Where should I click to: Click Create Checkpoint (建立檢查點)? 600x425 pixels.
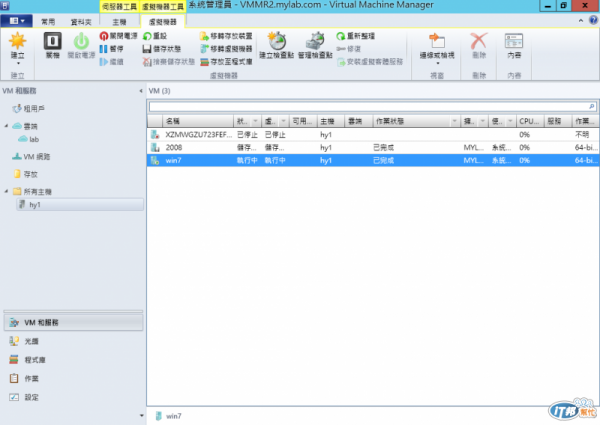click(x=276, y=45)
